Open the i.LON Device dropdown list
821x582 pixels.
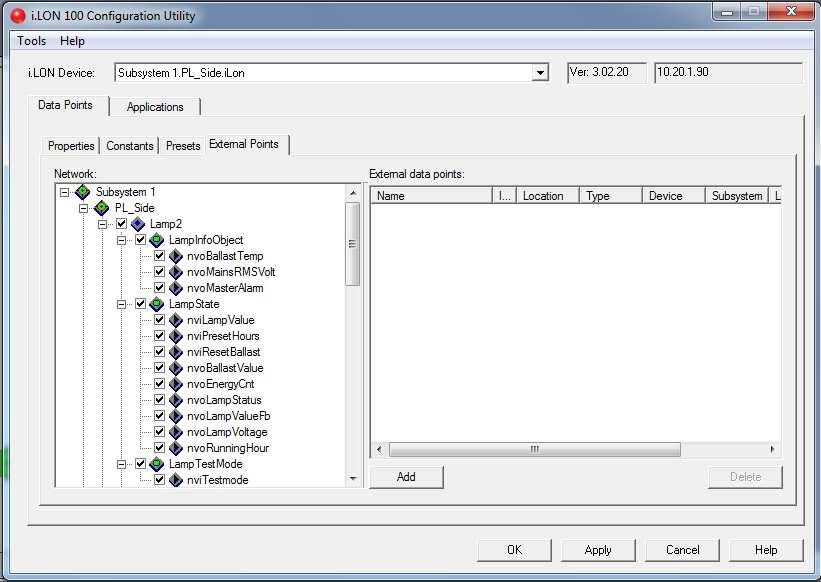[x=540, y=73]
